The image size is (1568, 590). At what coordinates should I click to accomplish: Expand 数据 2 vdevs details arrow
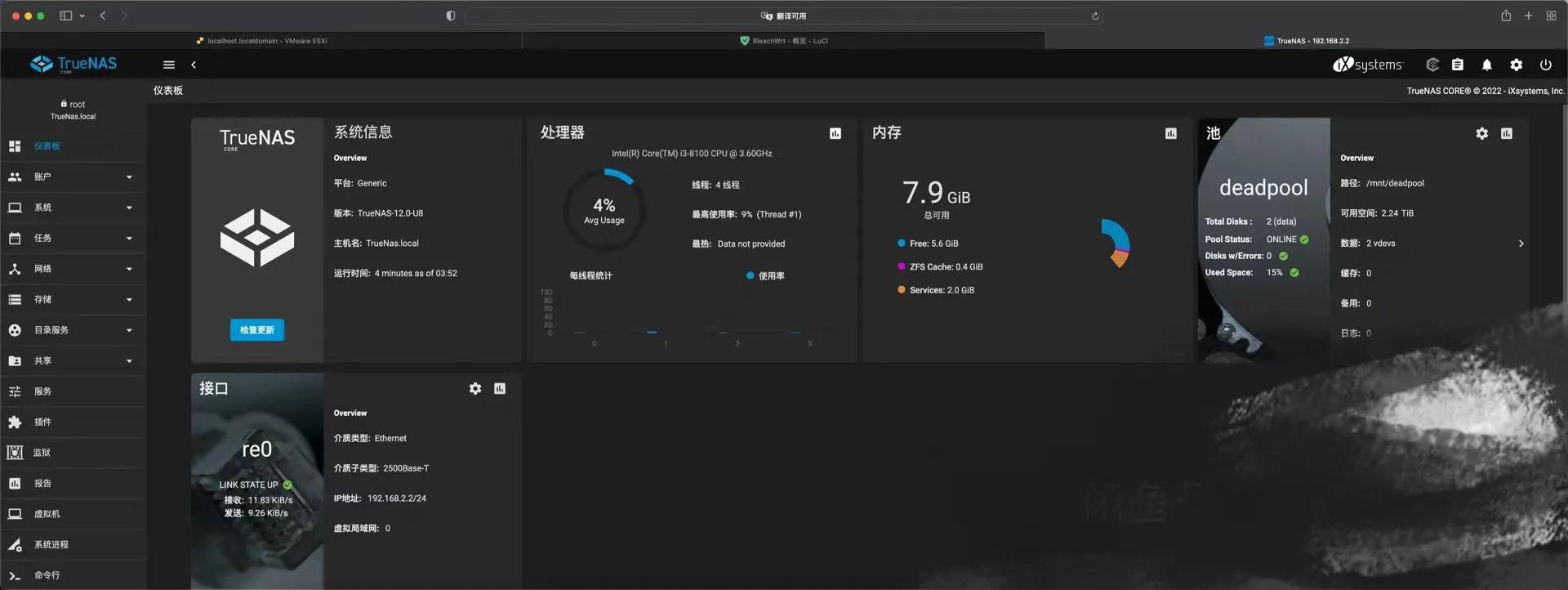[1521, 244]
